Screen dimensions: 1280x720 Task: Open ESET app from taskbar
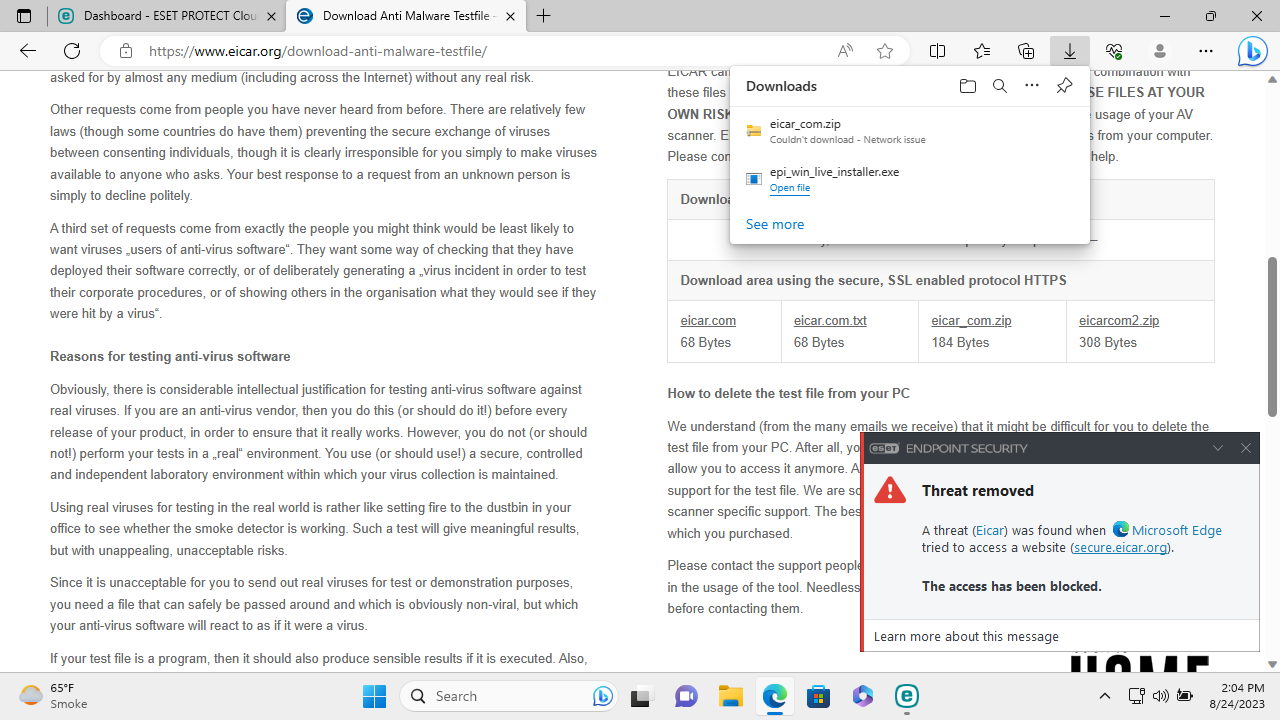click(x=907, y=696)
